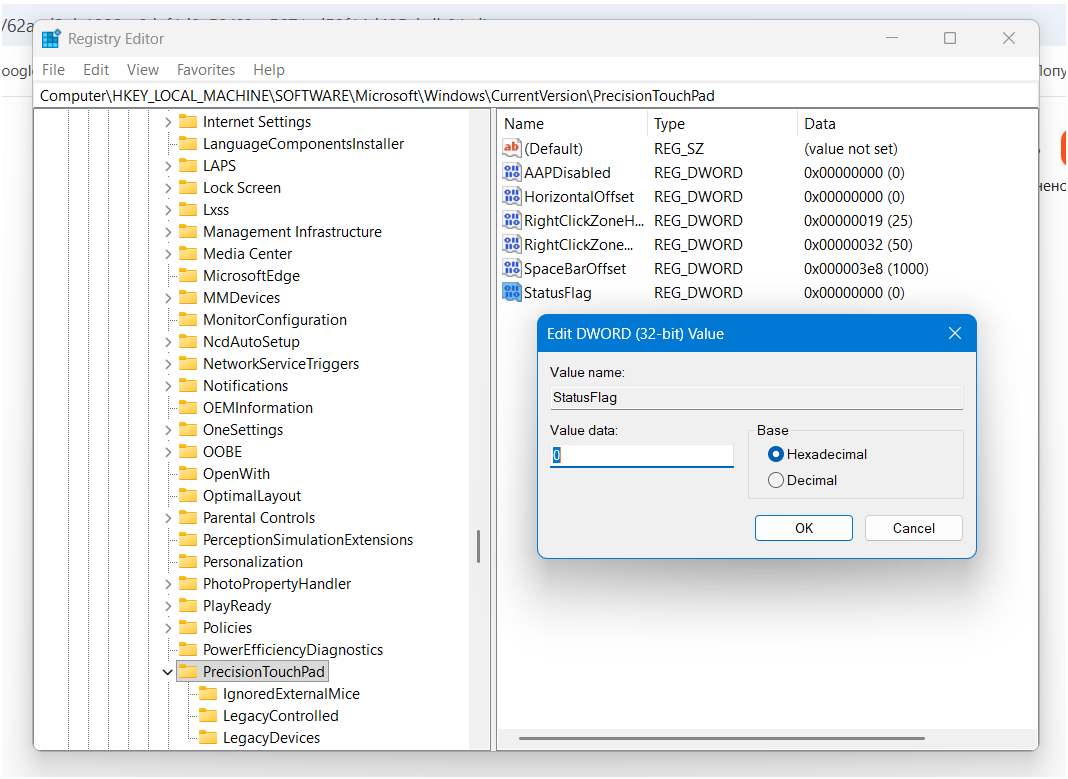
Task: Click the 0x00000032 (50) data cell
Action: pyautogui.click(x=858, y=244)
